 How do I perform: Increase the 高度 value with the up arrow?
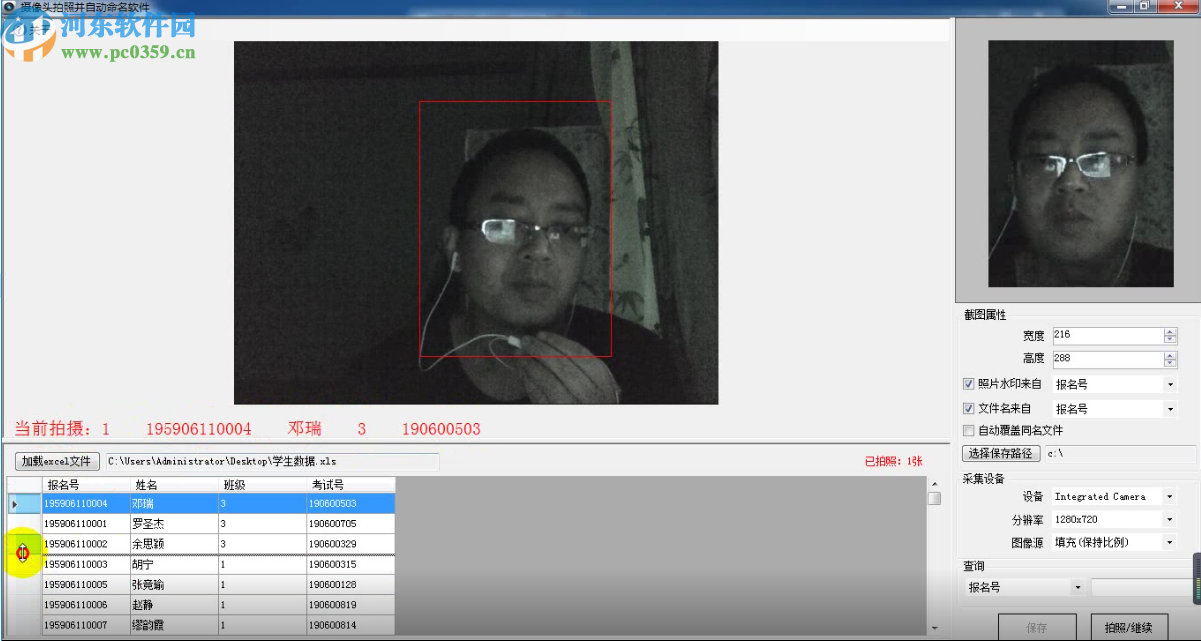(1170, 355)
